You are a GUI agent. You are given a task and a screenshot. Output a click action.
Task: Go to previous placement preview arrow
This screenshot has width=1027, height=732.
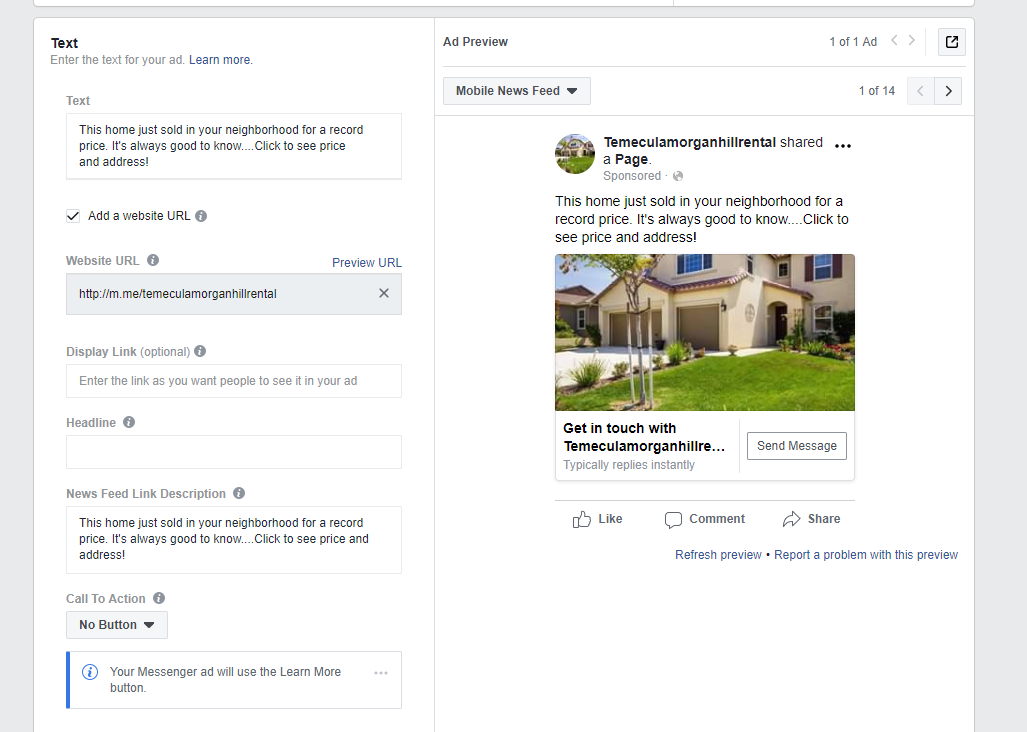click(x=920, y=91)
